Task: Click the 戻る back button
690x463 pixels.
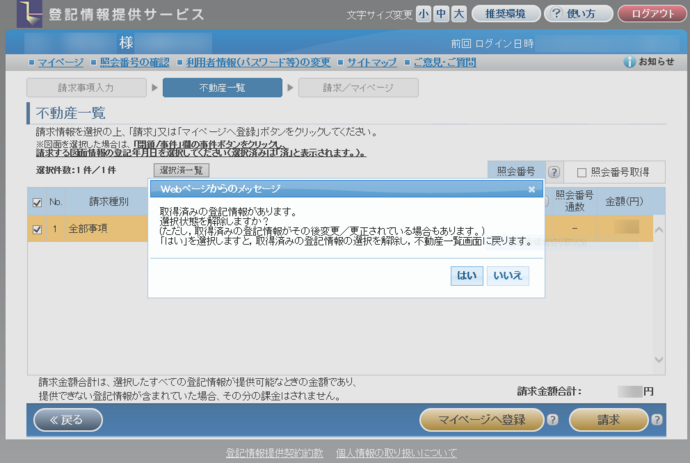Action: (68, 420)
